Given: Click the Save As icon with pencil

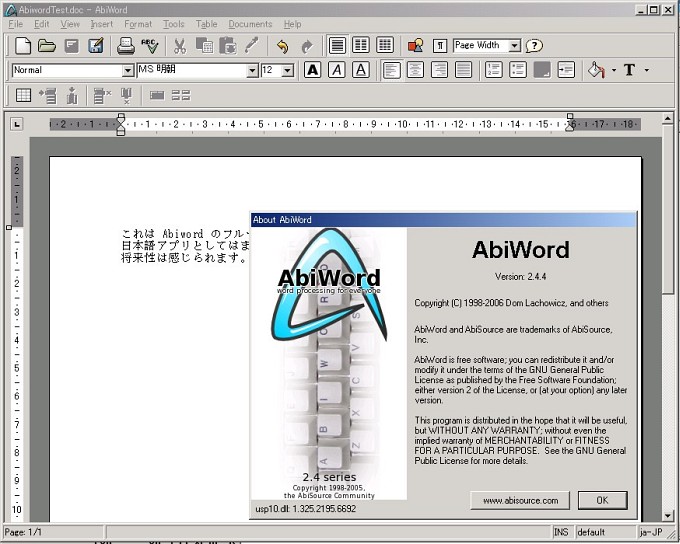Looking at the screenshot, I should tap(95, 45).
